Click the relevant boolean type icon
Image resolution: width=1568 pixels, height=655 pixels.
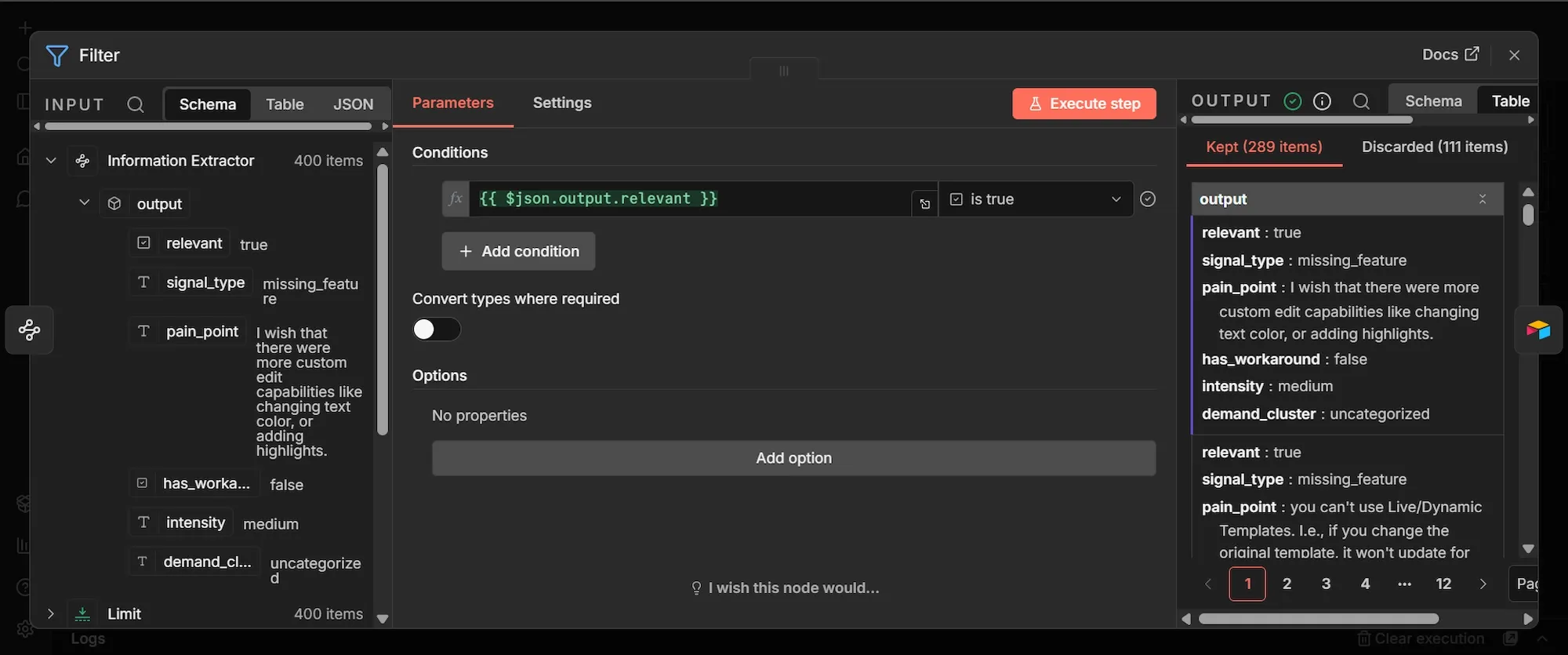click(x=143, y=243)
